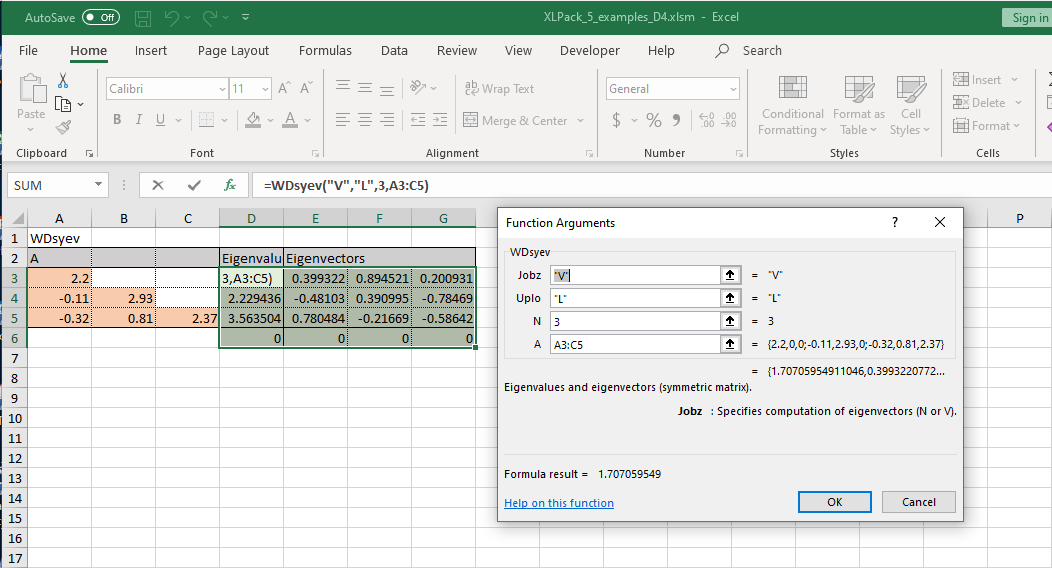Click OK in Function Arguments dialog

coord(835,502)
